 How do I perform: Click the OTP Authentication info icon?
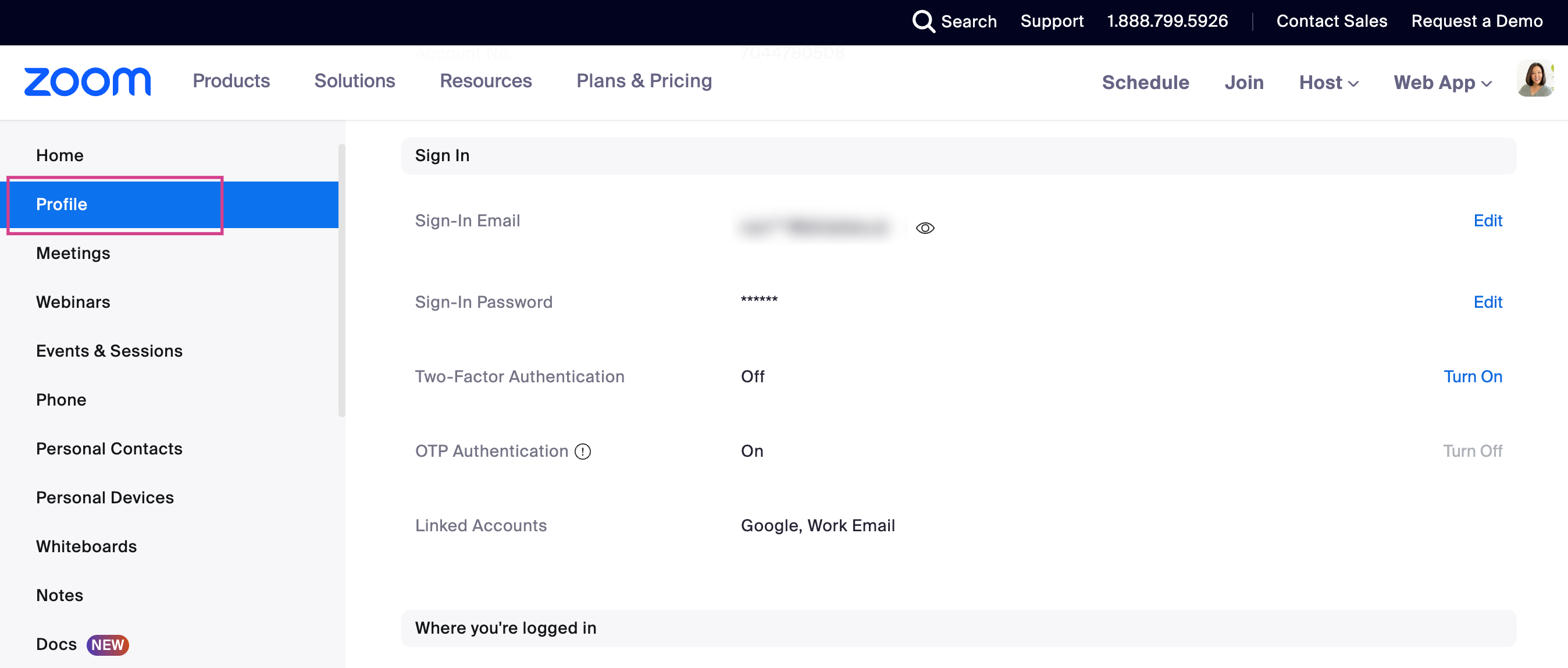pos(583,451)
